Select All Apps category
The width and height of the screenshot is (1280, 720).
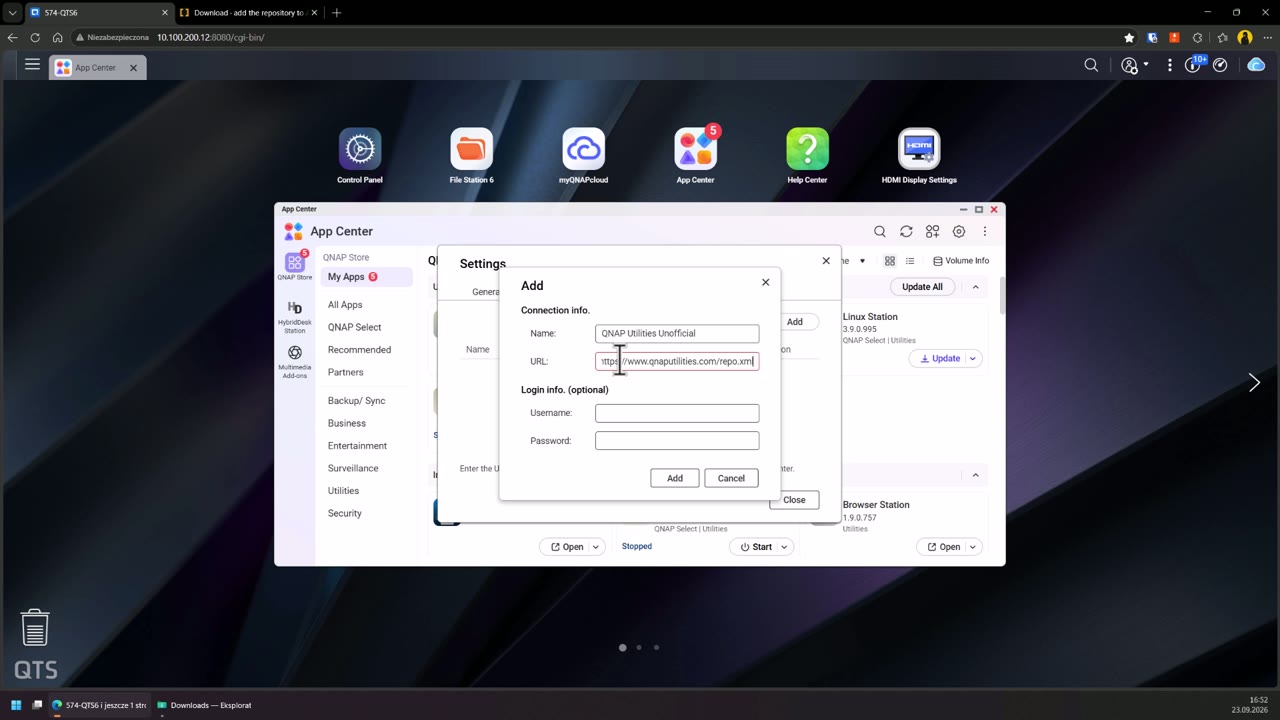click(x=345, y=305)
